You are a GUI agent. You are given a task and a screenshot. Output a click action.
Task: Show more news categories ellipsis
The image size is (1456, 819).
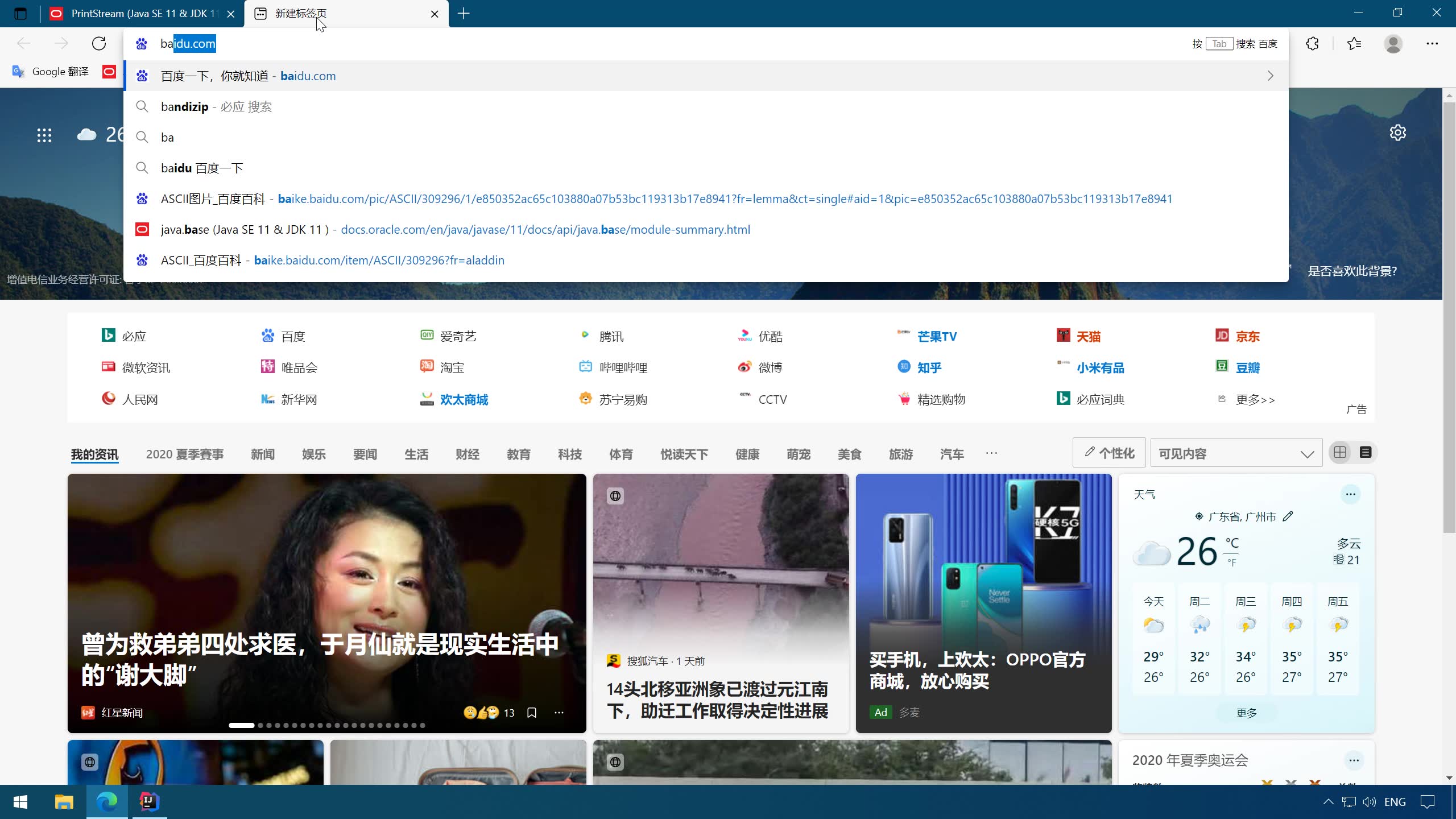991,453
